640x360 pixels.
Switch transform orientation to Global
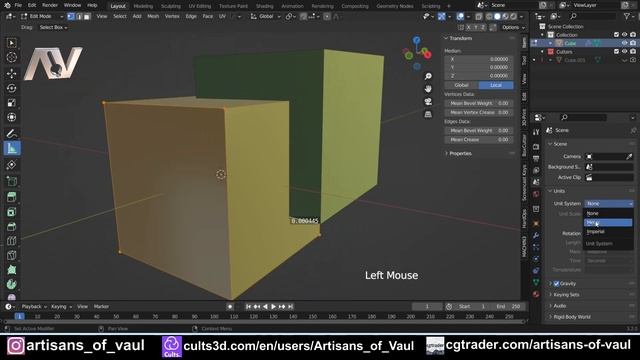(x=461, y=85)
